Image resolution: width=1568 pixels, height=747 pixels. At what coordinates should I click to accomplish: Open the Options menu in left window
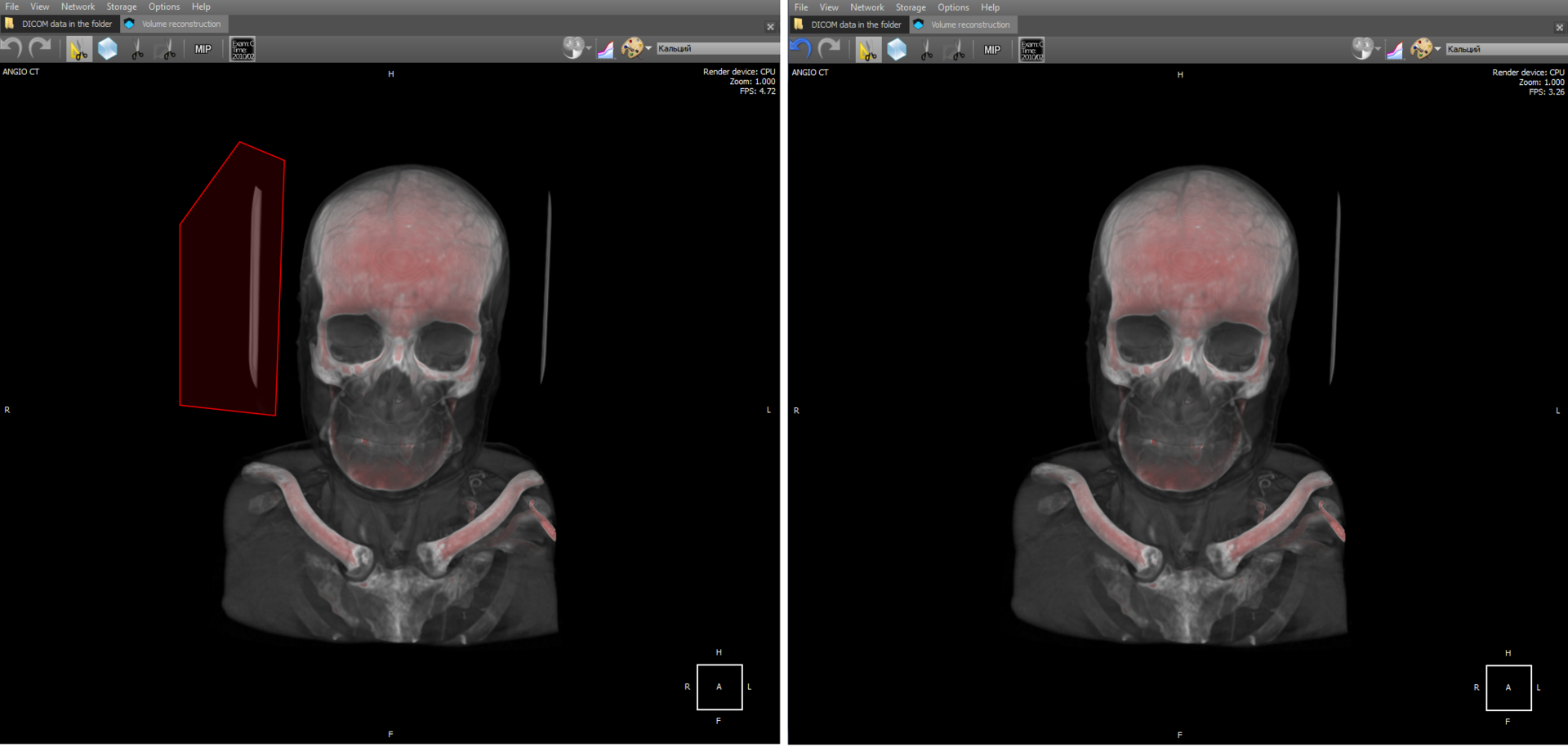point(164,7)
